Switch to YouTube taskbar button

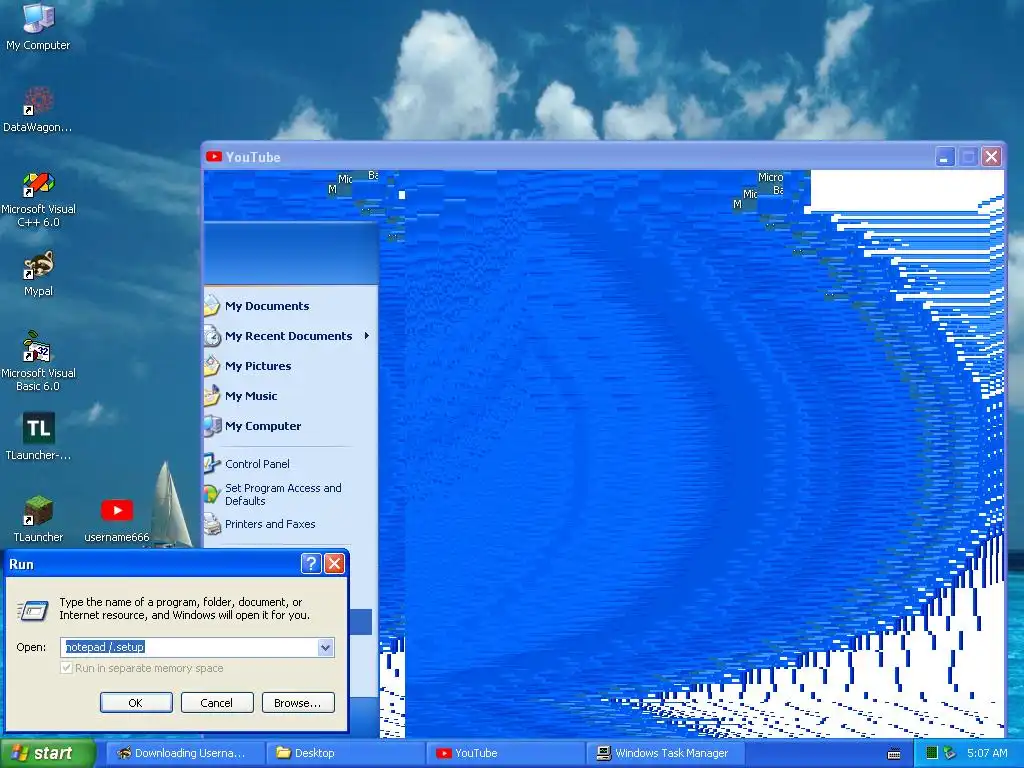click(507, 753)
